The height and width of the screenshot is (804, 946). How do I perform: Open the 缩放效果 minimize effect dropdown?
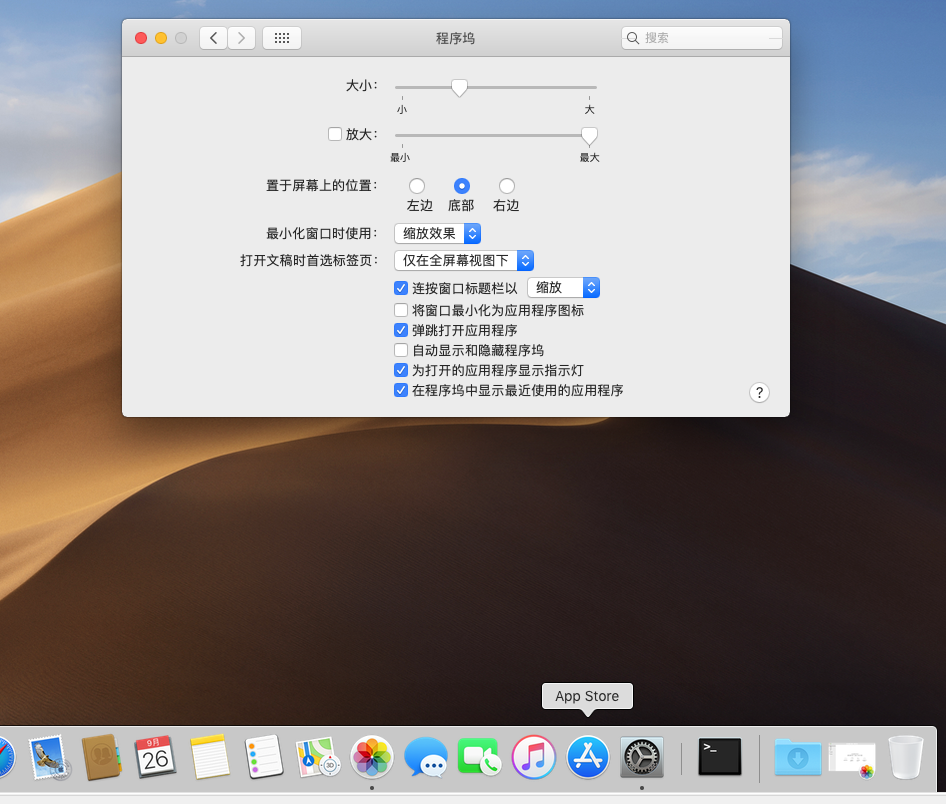(x=437, y=233)
